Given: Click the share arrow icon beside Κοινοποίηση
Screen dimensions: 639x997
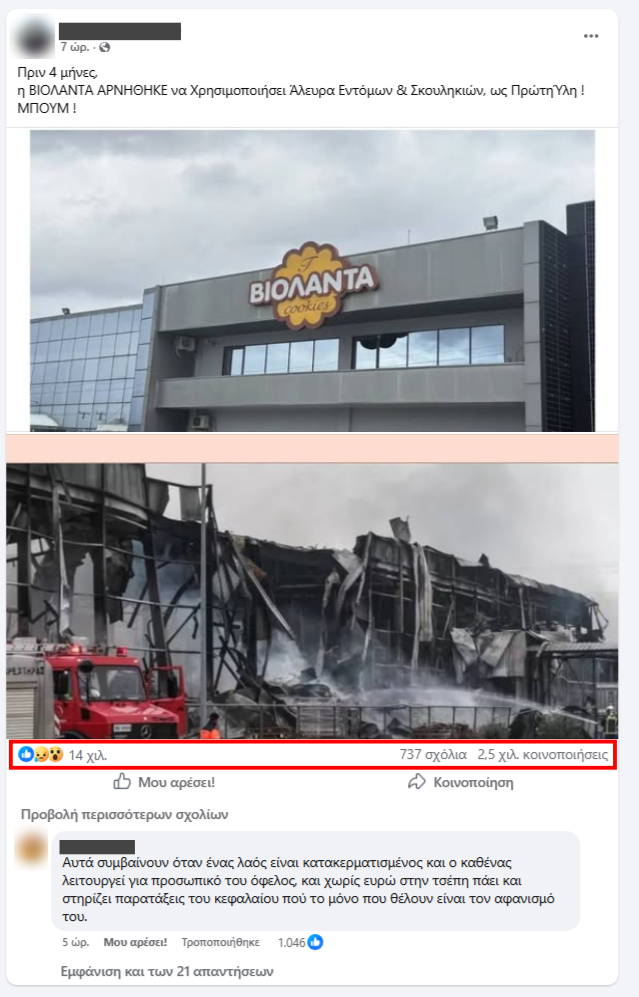Looking at the screenshot, I should click(x=416, y=781).
